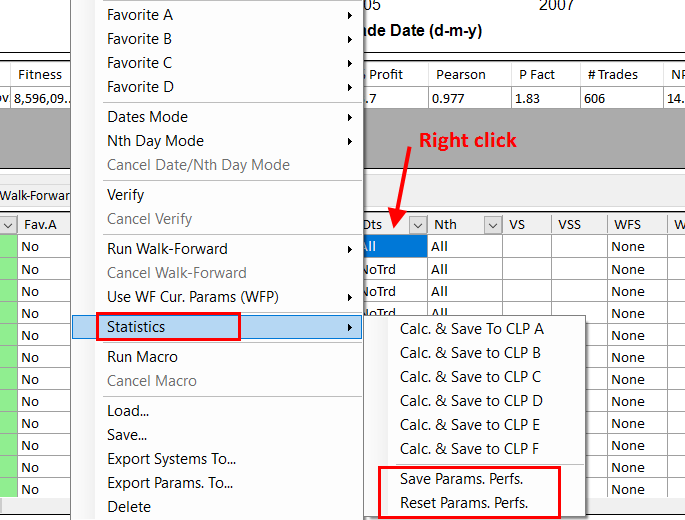
Task: Select Run Macro from the menu
Action: [x=142, y=357]
